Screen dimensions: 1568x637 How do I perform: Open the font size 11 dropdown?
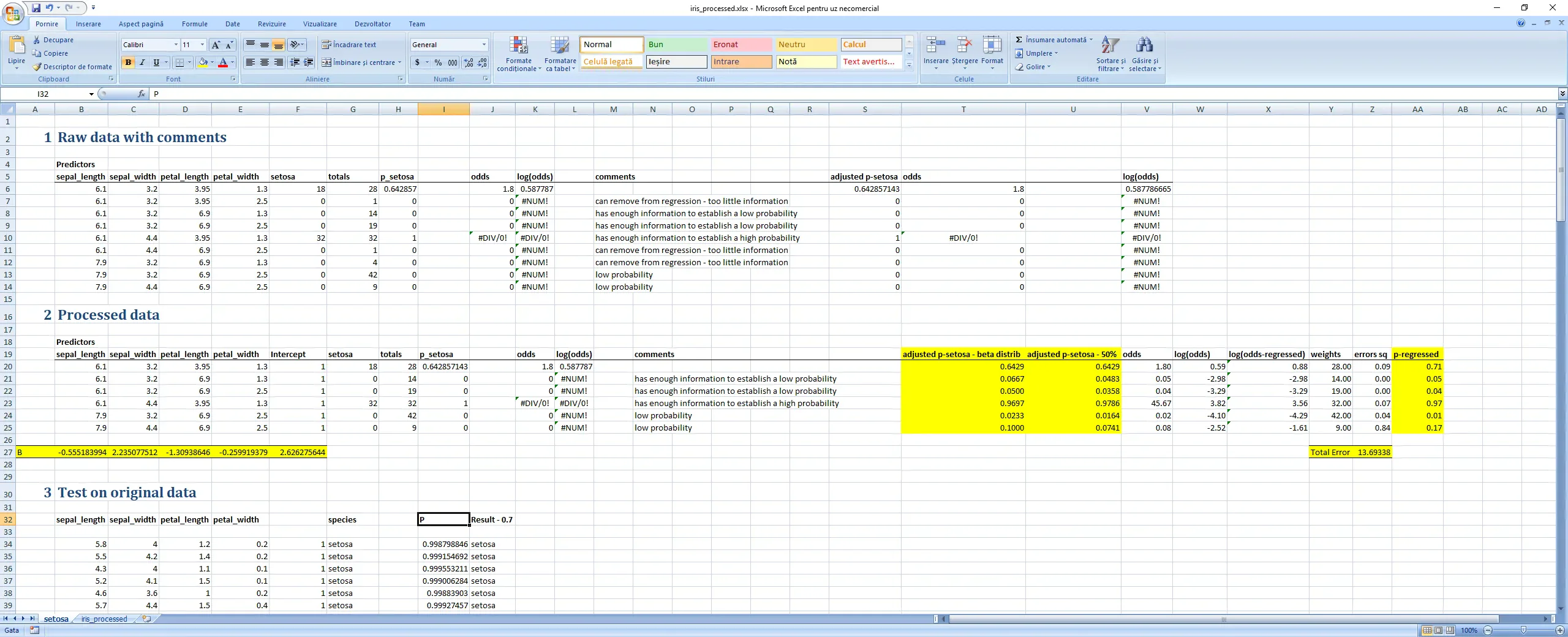point(203,45)
